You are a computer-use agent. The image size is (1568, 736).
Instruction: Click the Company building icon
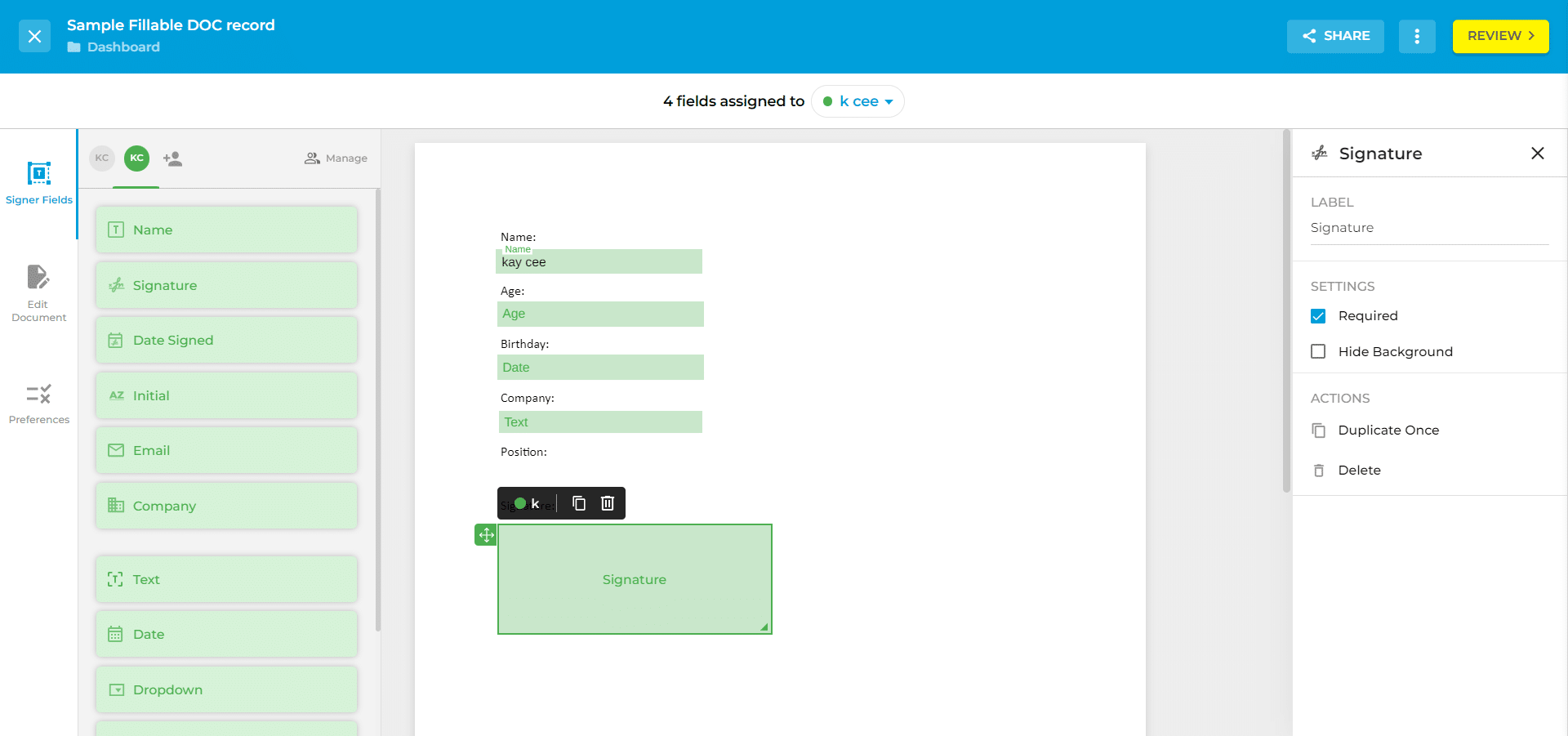pos(116,506)
